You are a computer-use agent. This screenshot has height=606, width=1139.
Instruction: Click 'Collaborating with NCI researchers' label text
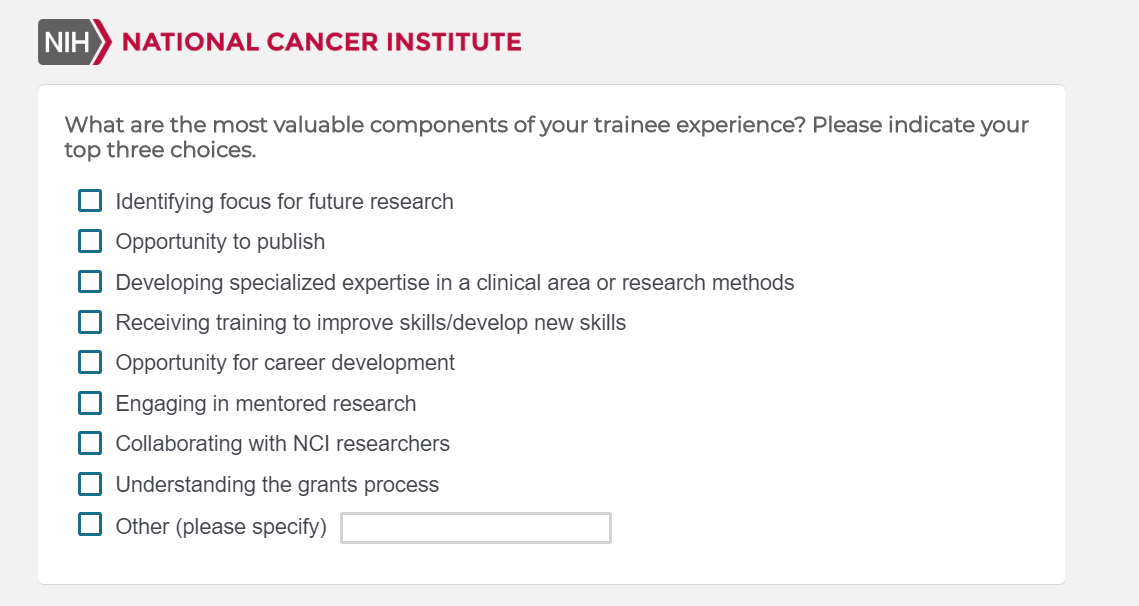click(282, 444)
